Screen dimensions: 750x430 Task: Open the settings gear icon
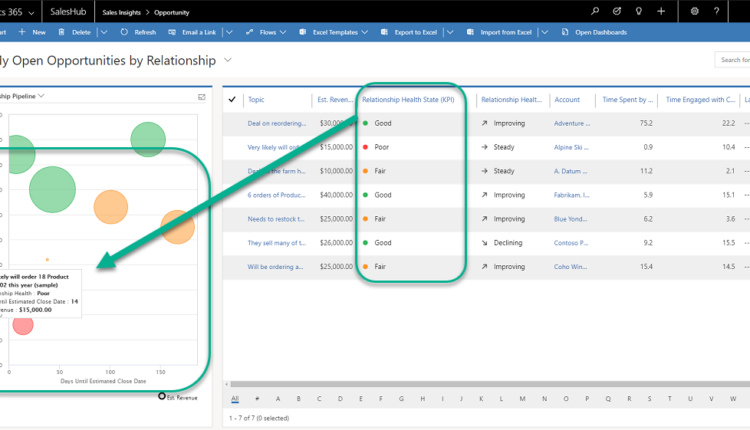695,11
